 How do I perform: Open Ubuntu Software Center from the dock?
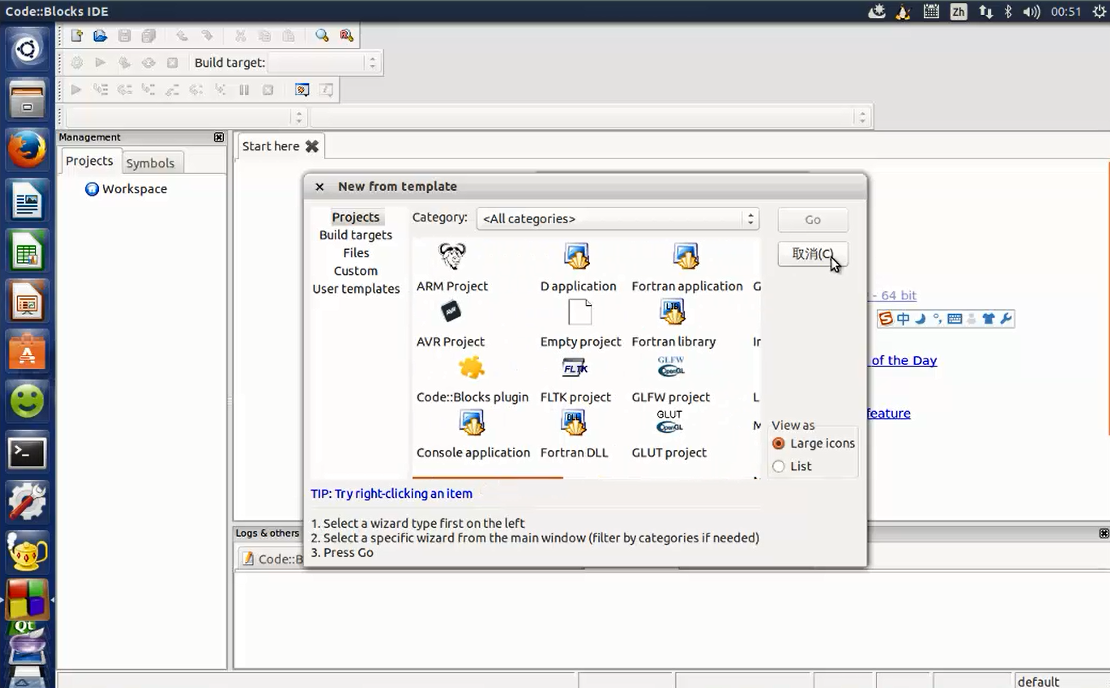tap(27, 352)
